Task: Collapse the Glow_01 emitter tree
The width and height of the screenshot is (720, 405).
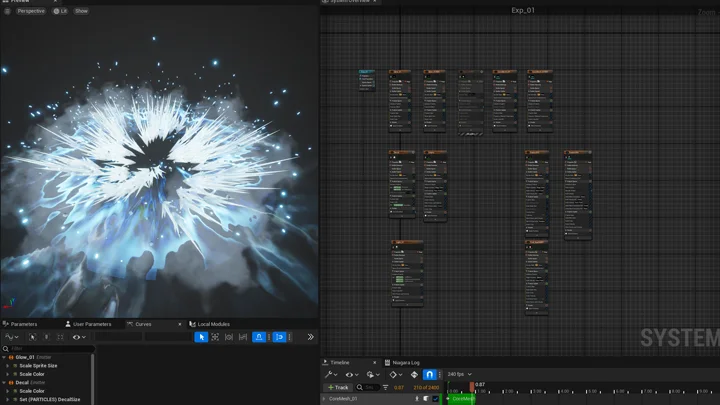Action: pyautogui.click(x=4, y=357)
